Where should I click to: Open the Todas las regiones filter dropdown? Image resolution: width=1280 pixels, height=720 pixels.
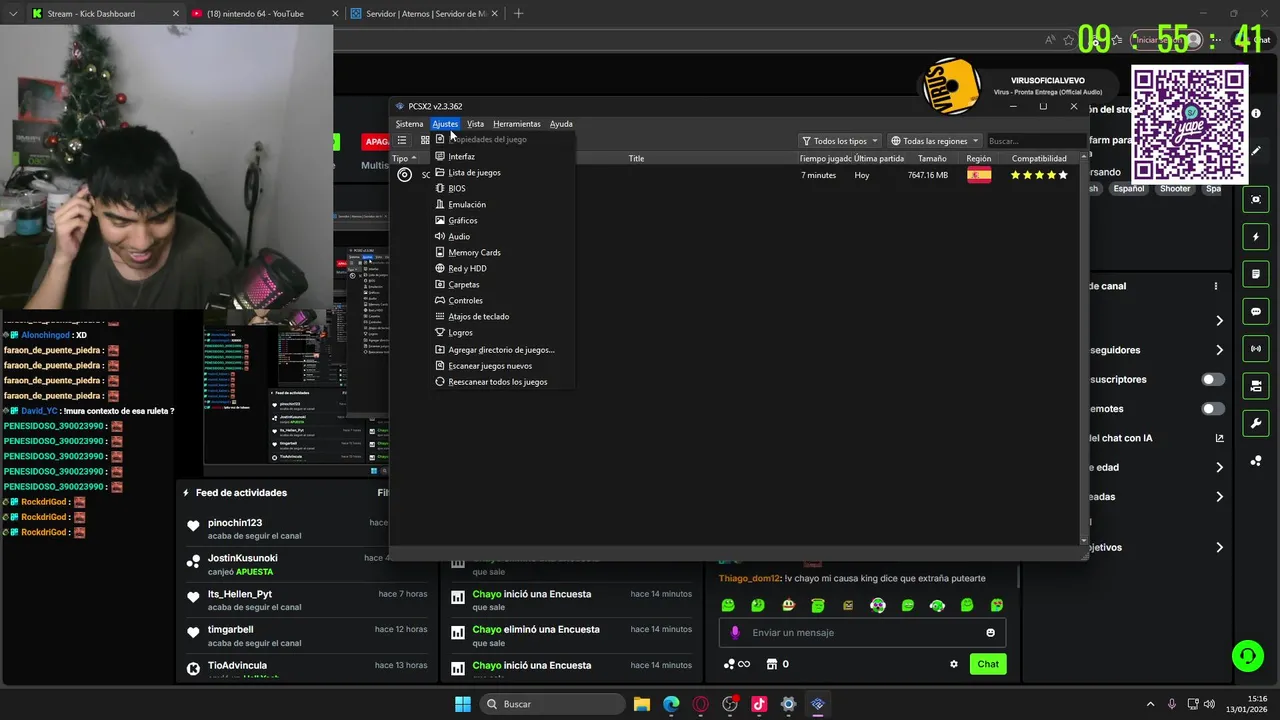[935, 141]
